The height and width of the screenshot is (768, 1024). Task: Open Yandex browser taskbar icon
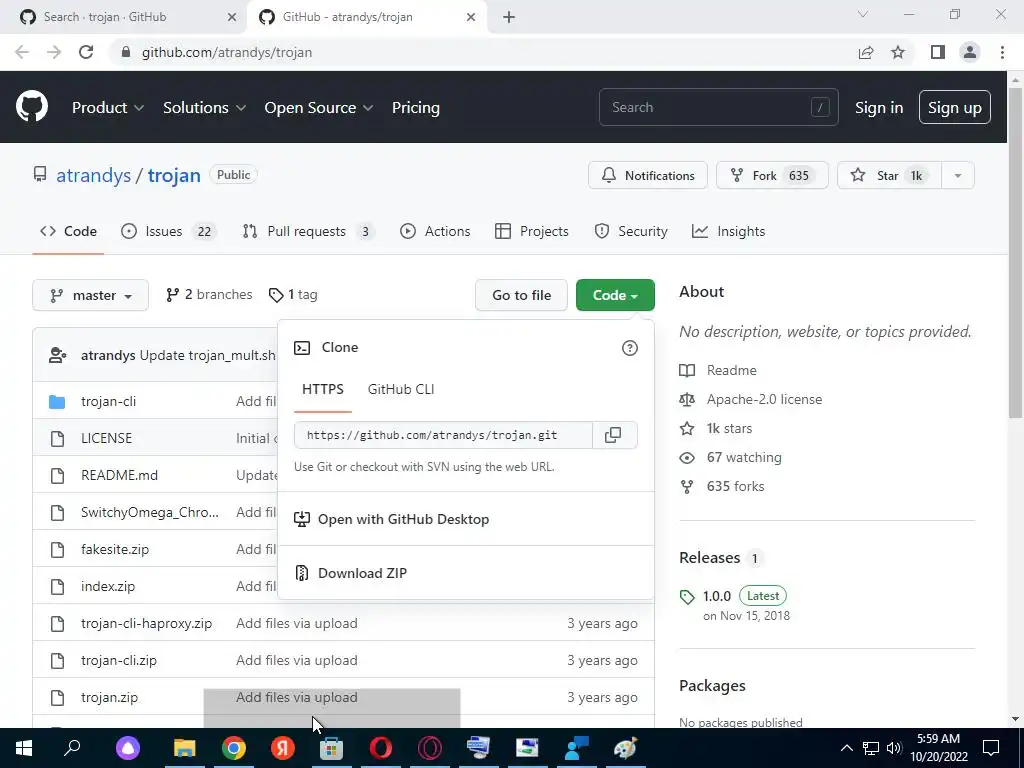[x=282, y=748]
